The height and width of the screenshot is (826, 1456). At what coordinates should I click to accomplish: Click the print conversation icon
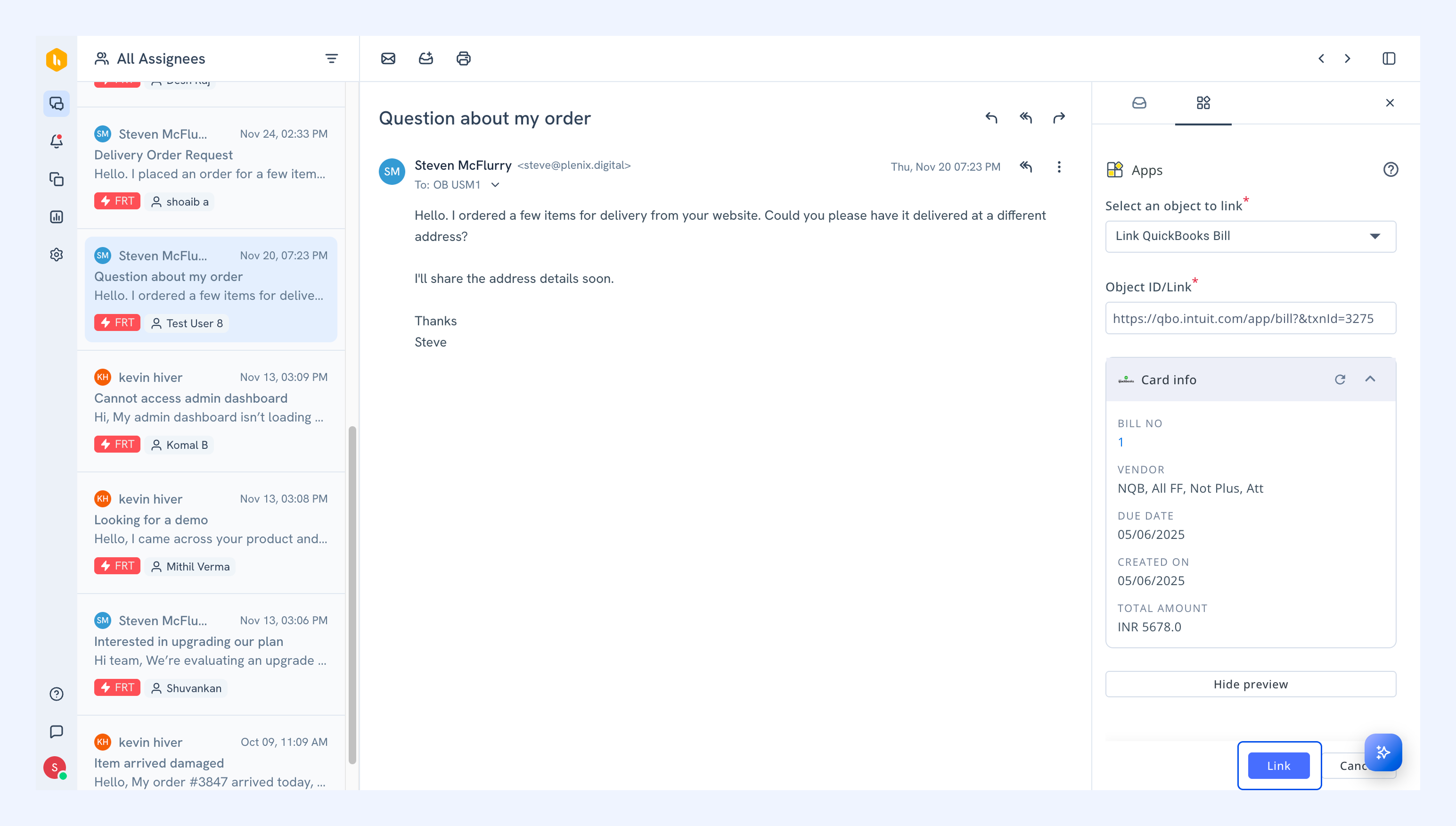463,58
